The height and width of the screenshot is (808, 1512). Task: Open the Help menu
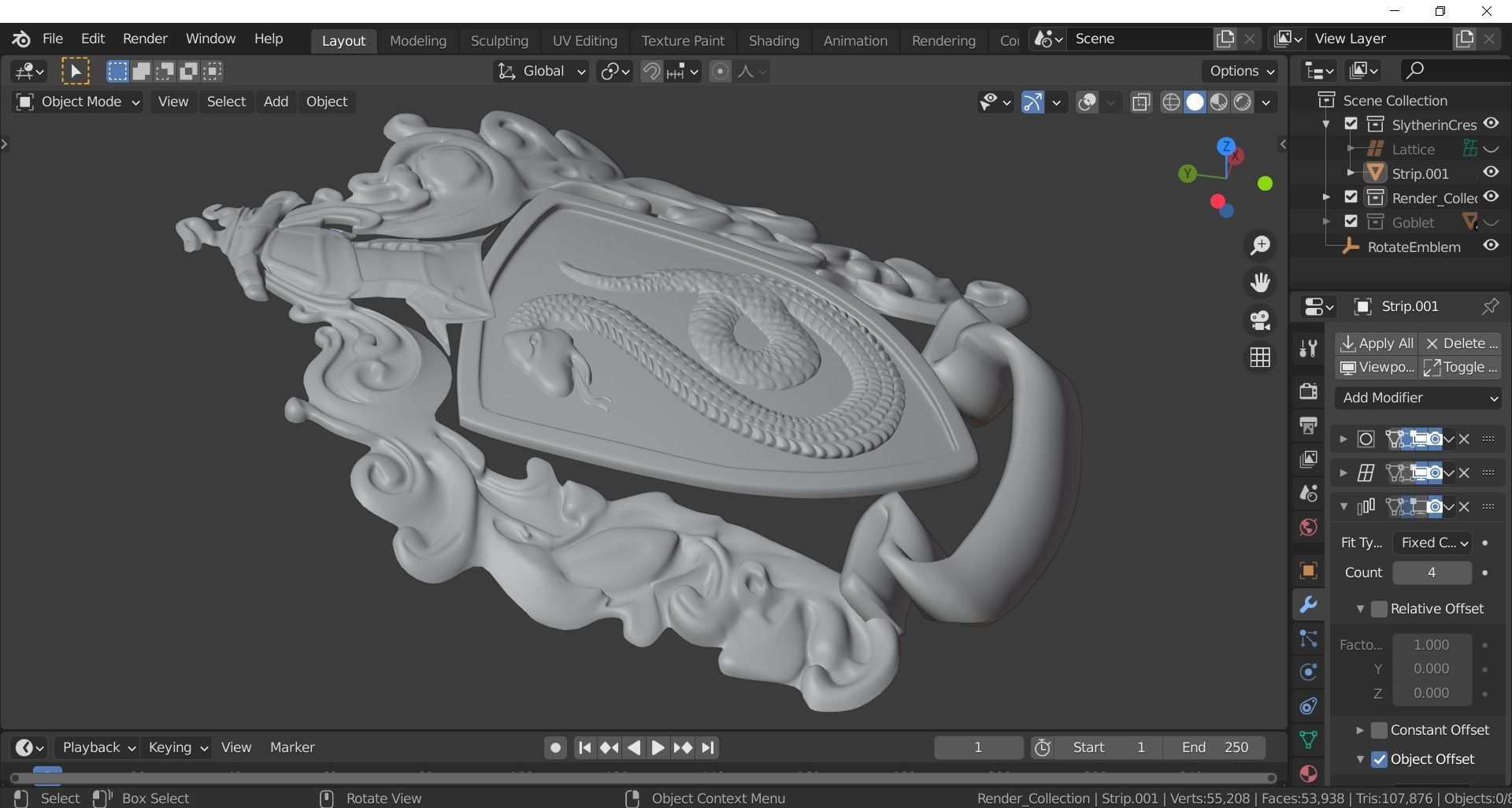pyautogui.click(x=269, y=39)
